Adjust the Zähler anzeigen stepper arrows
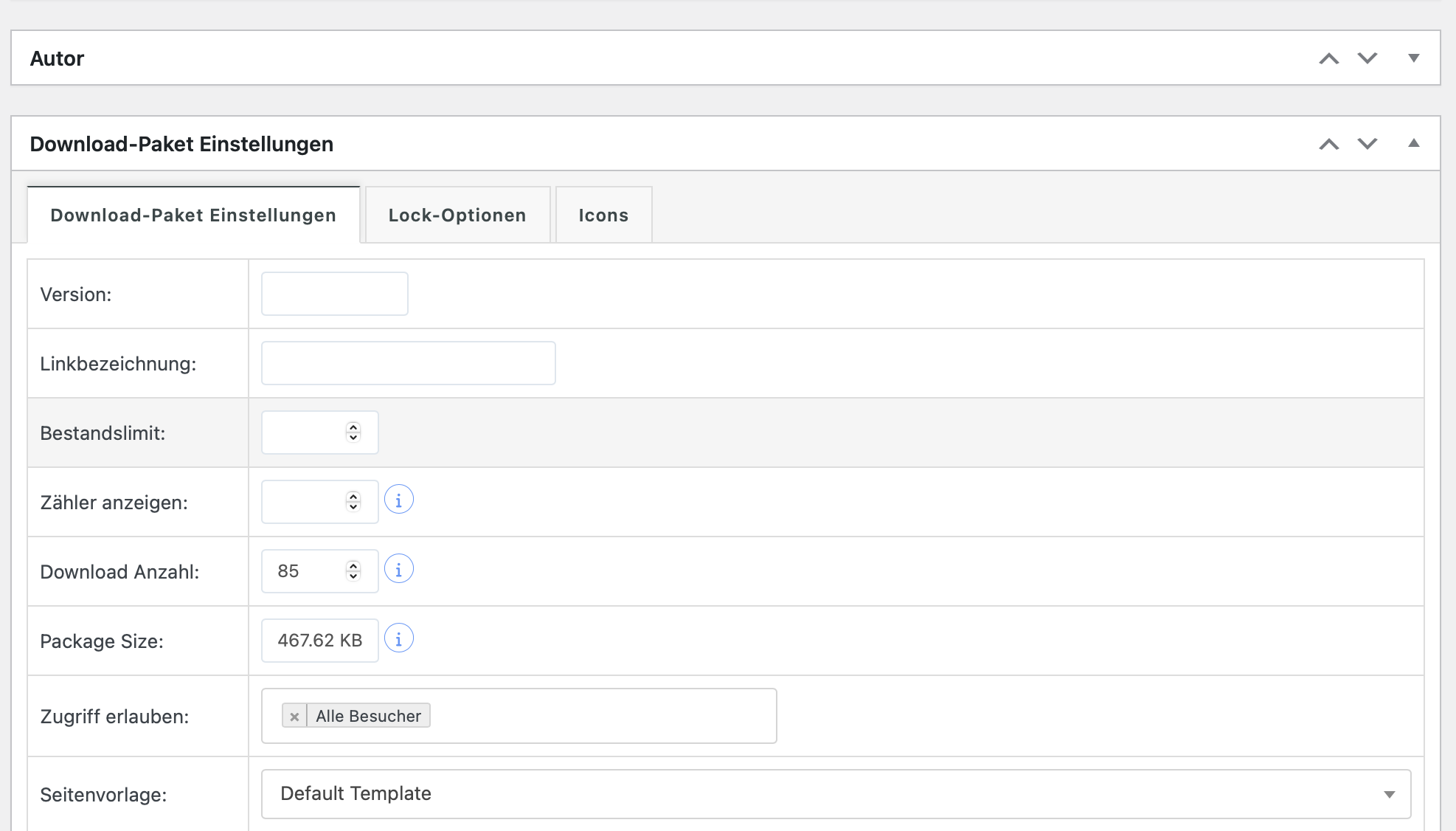 click(x=353, y=502)
